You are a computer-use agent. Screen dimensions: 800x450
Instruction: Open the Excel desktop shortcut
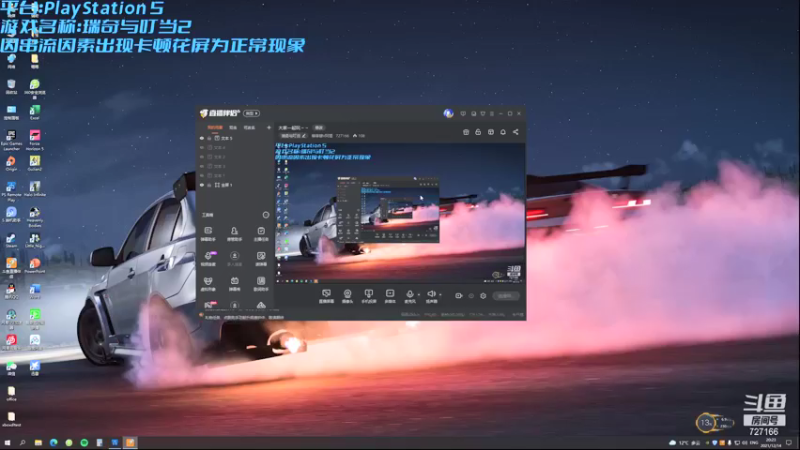tap(35, 112)
